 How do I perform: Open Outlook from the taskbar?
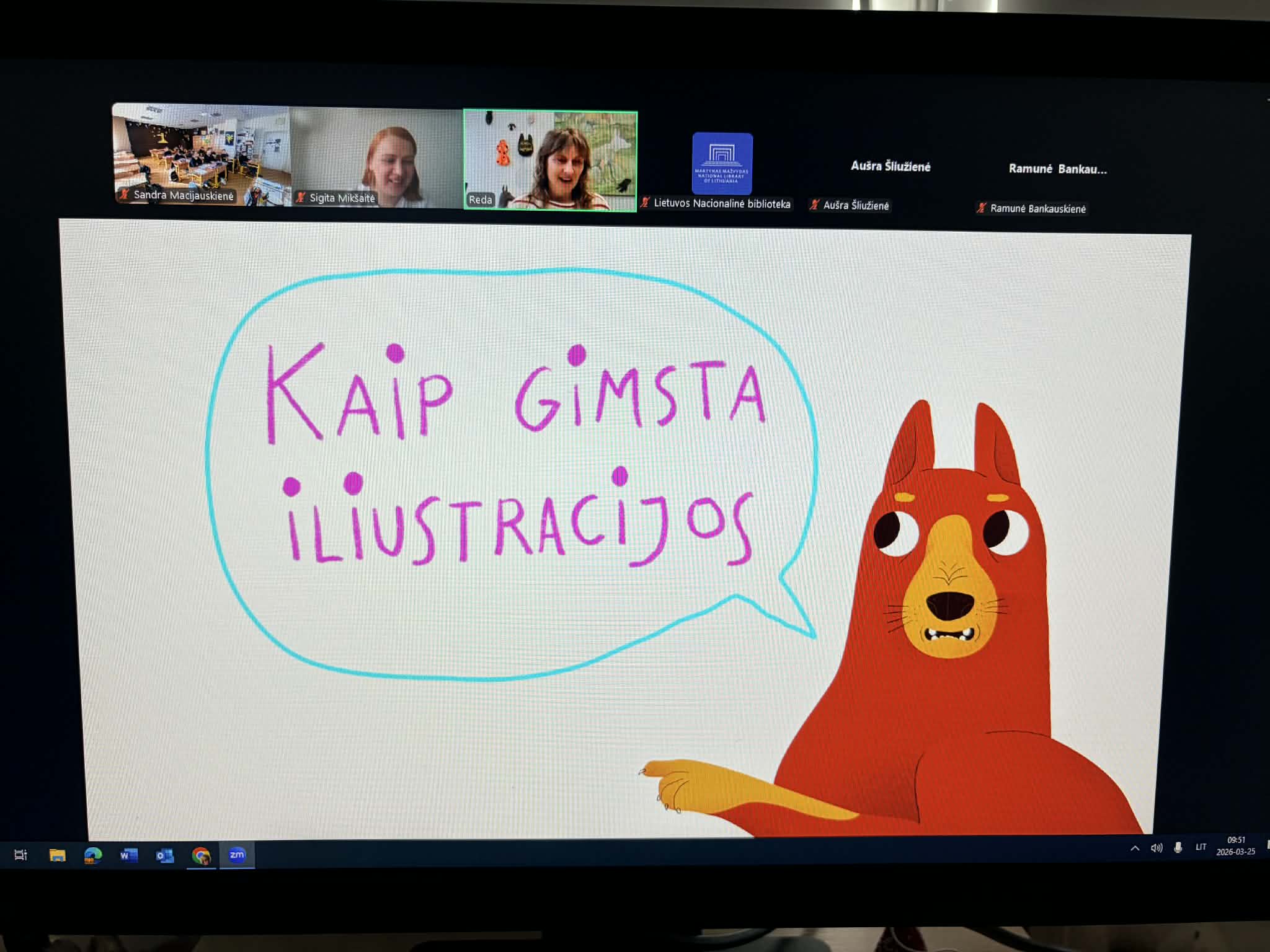(164, 856)
